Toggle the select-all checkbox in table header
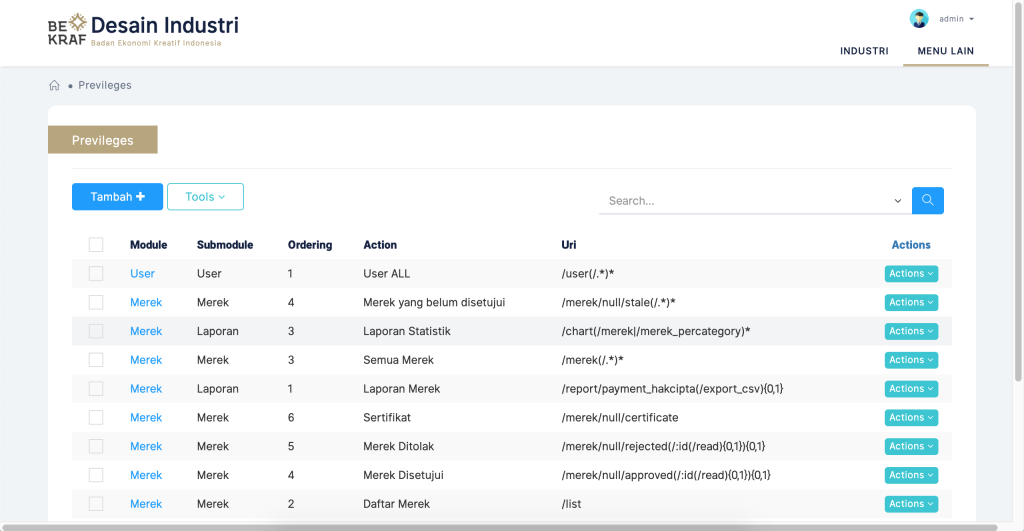 click(x=96, y=244)
